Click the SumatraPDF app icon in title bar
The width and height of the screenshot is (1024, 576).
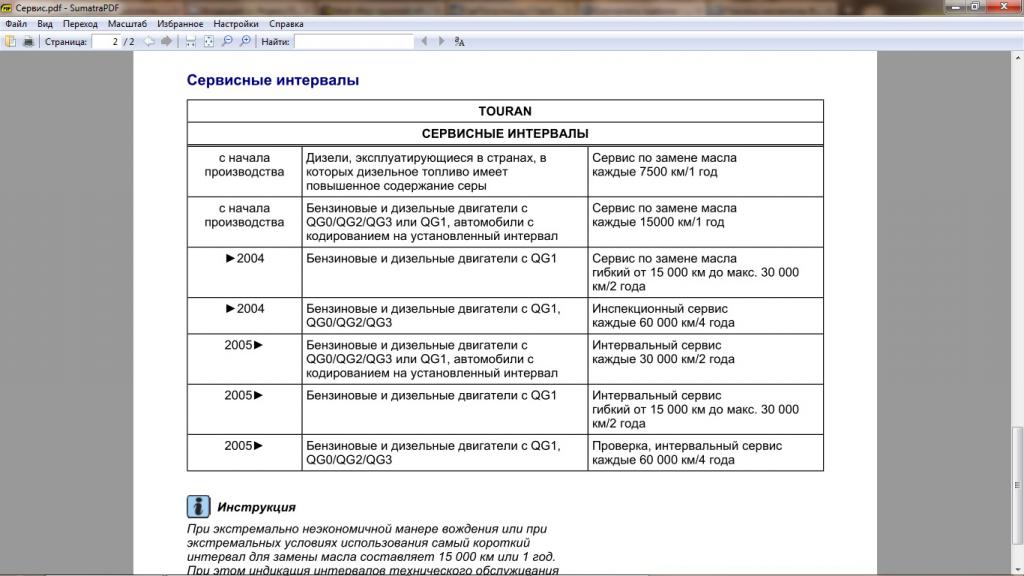[7, 8]
